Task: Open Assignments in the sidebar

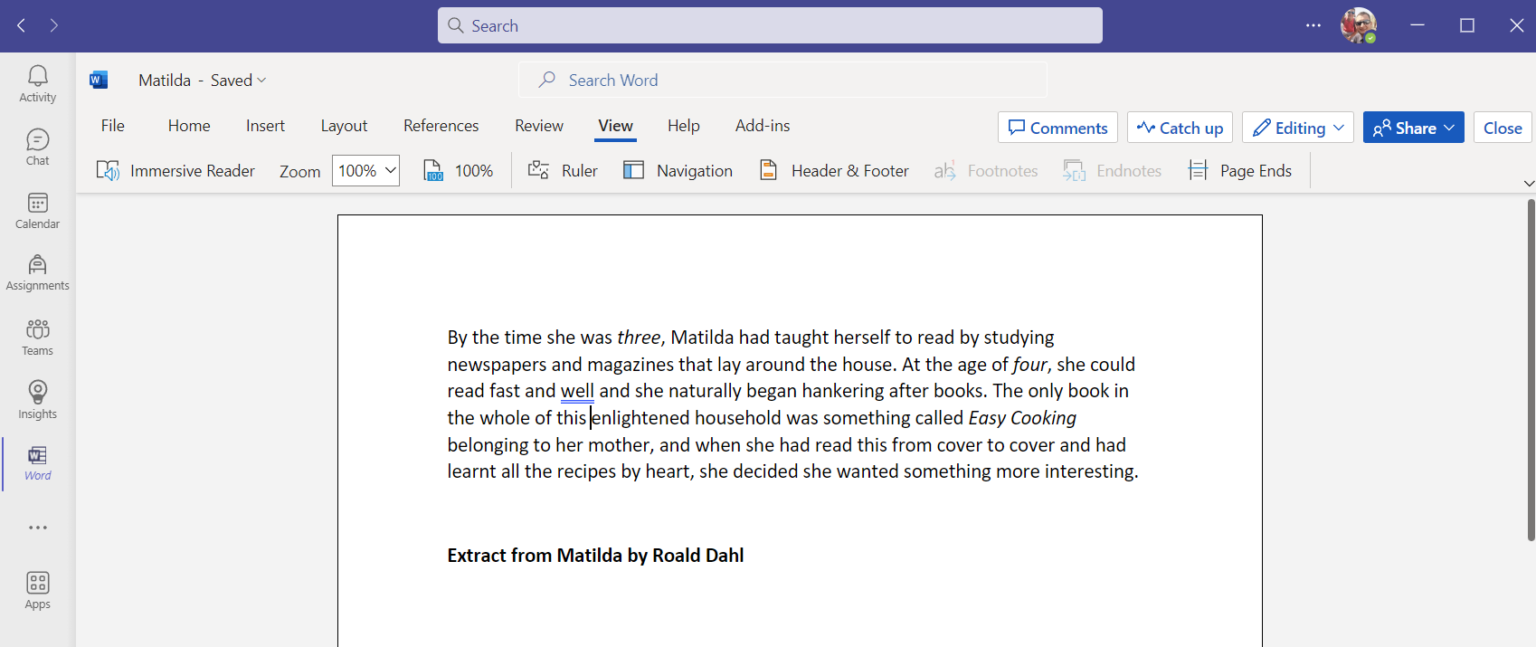Action: click(37, 272)
